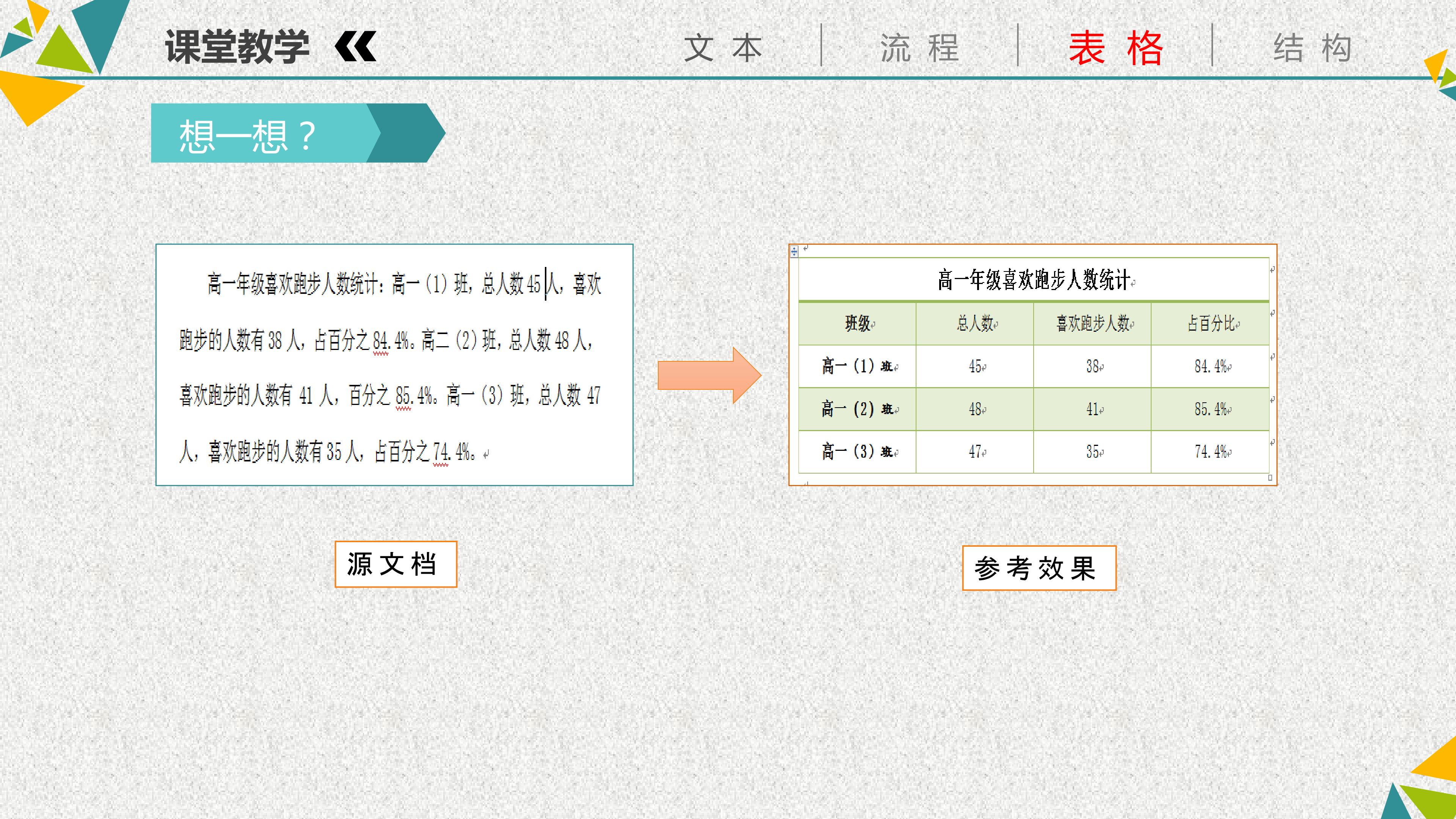Click the 源文档 label box
Image resolution: width=1456 pixels, height=819 pixels.
(x=395, y=564)
